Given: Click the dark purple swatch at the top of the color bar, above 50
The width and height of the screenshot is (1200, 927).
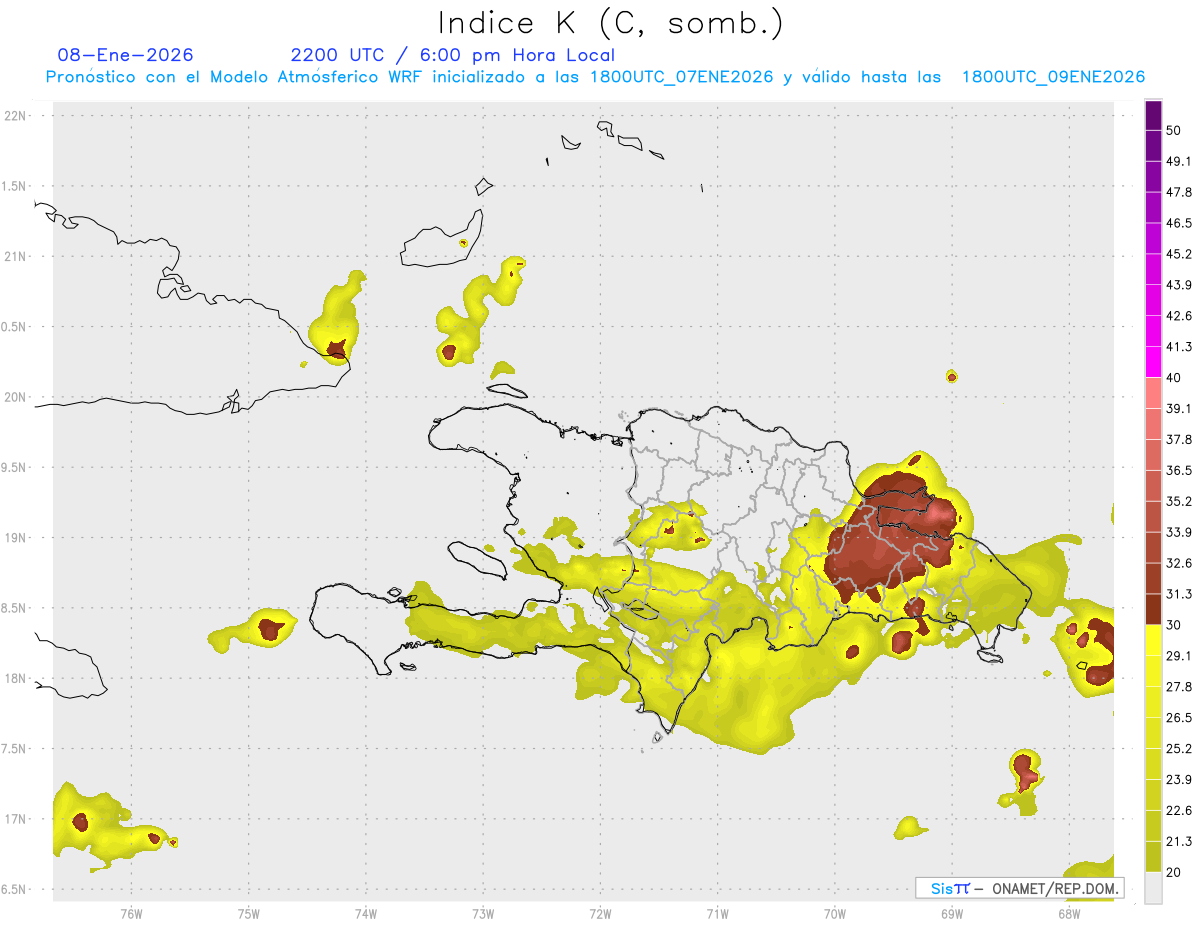Looking at the screenshot, I should [1153, 117].
